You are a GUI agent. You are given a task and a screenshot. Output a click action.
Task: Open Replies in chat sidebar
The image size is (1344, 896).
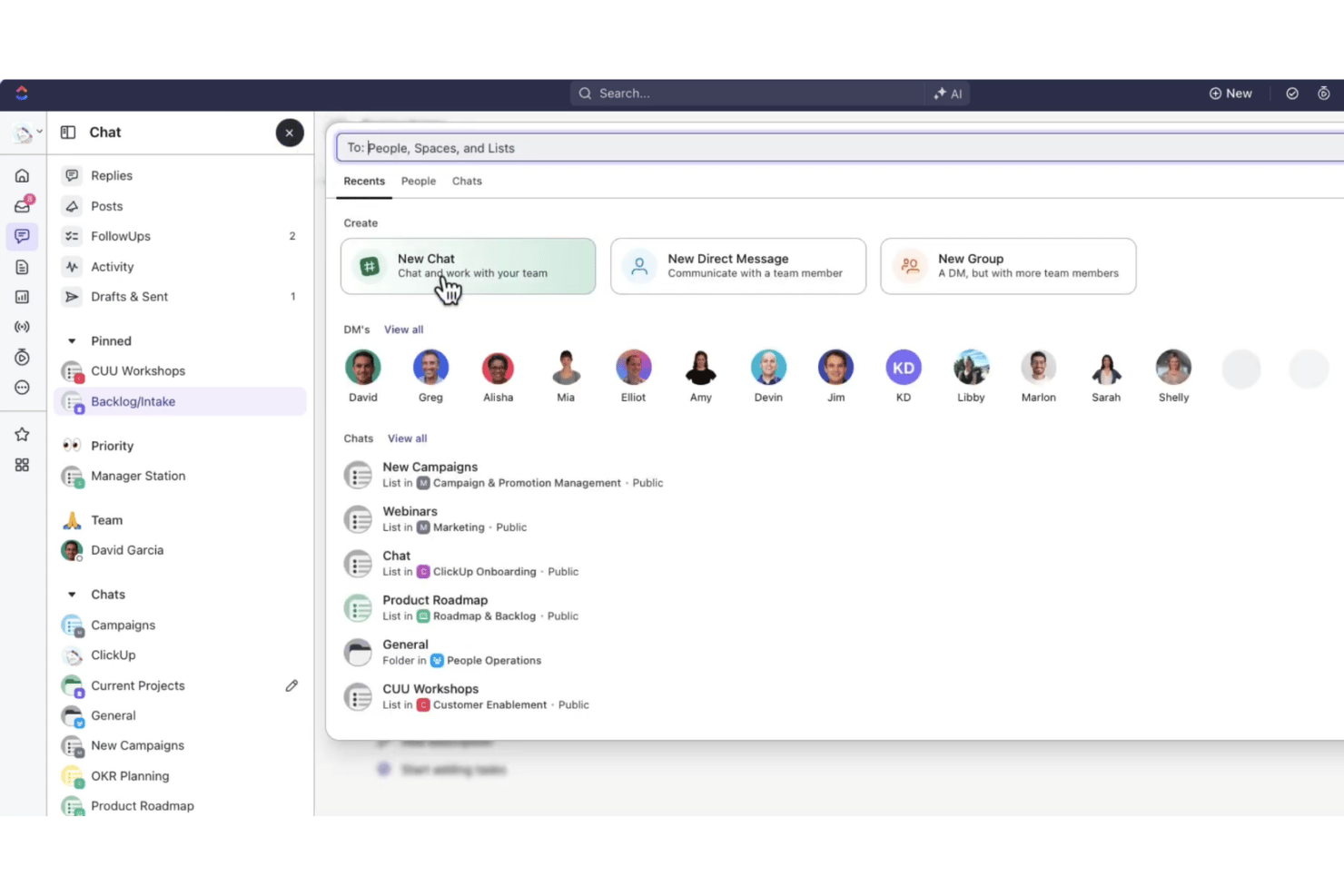pyautogui.click(x=181, y=176)
